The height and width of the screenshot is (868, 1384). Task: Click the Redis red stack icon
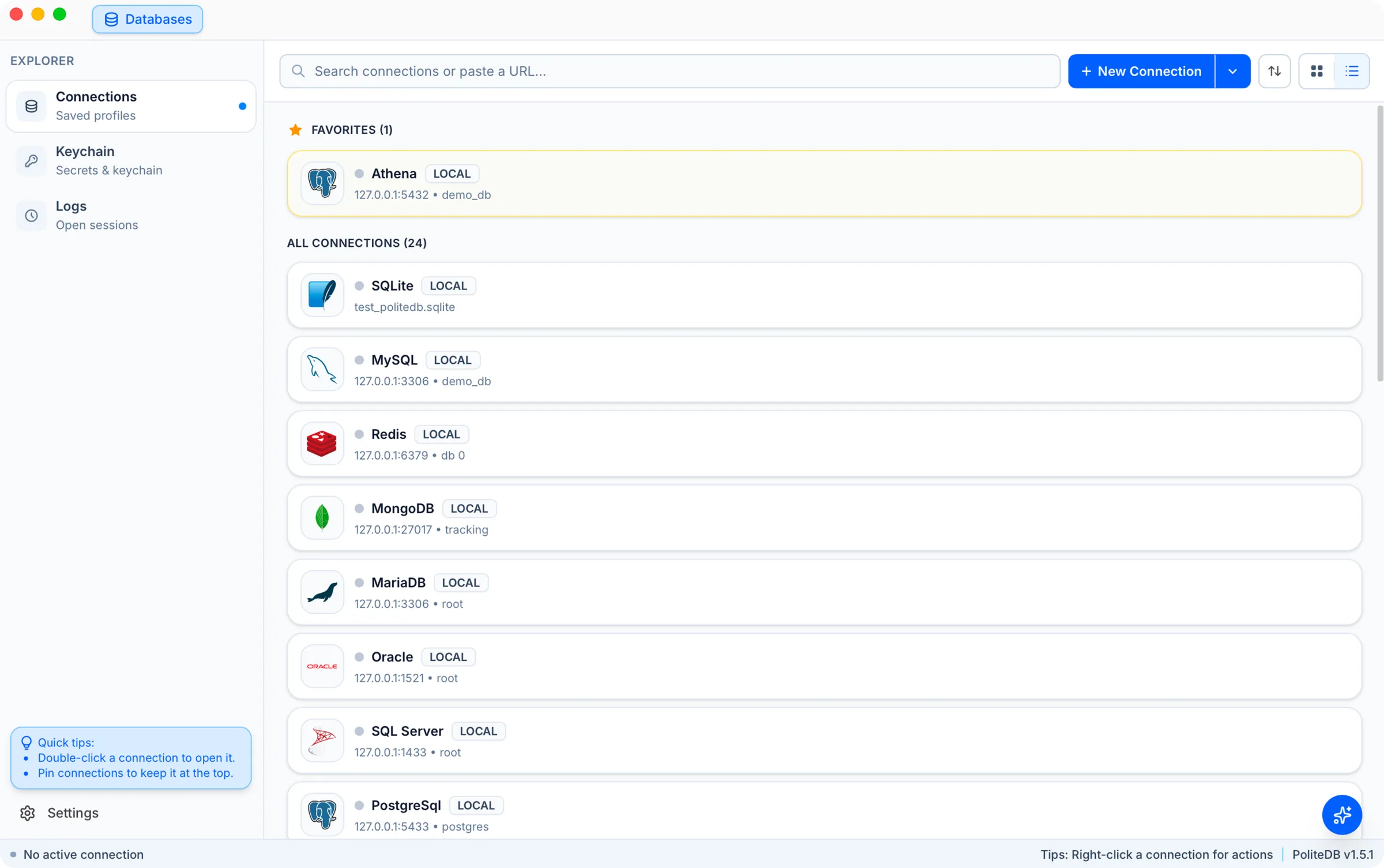pos(322,444)
